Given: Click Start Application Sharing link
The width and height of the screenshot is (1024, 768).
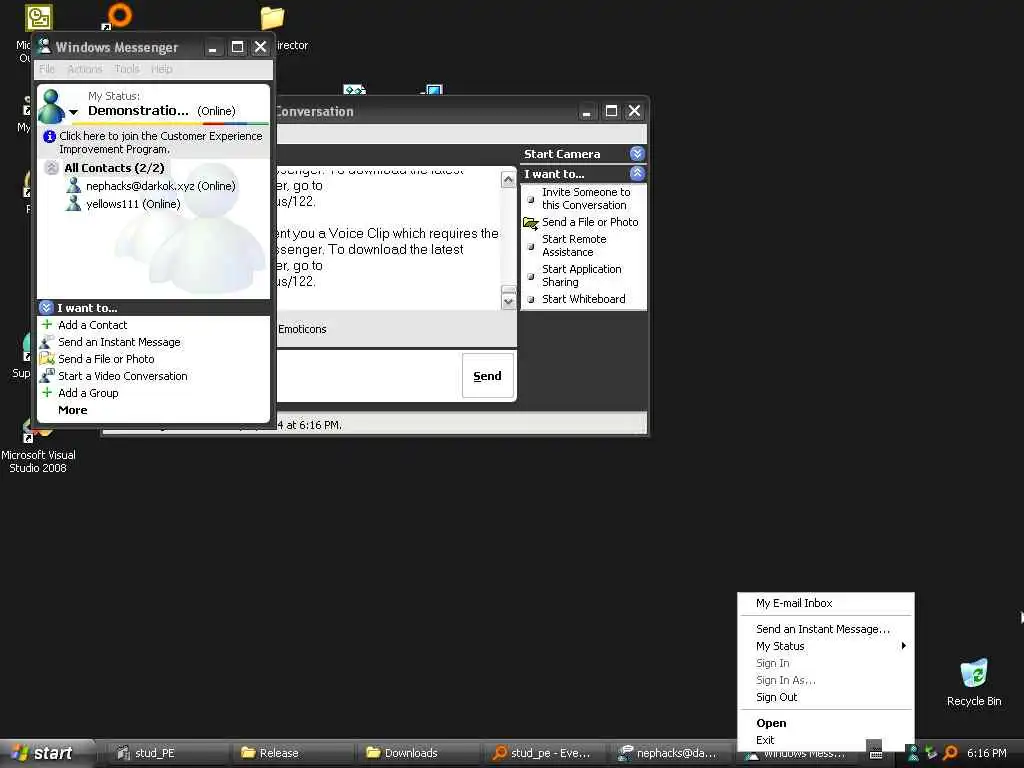Looking at the screenshot, I should click(x=581, y=276).
